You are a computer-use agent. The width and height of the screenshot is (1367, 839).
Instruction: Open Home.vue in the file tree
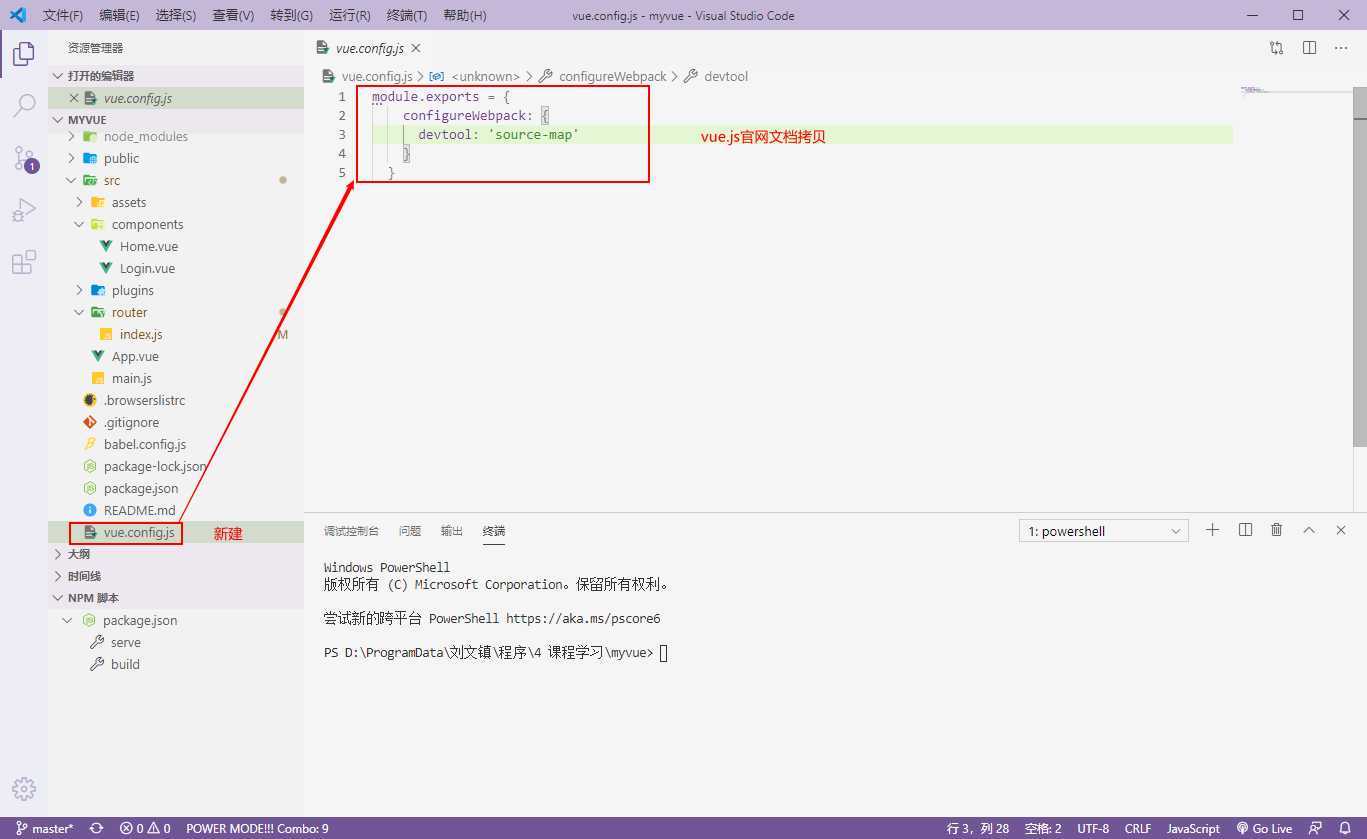148,246
